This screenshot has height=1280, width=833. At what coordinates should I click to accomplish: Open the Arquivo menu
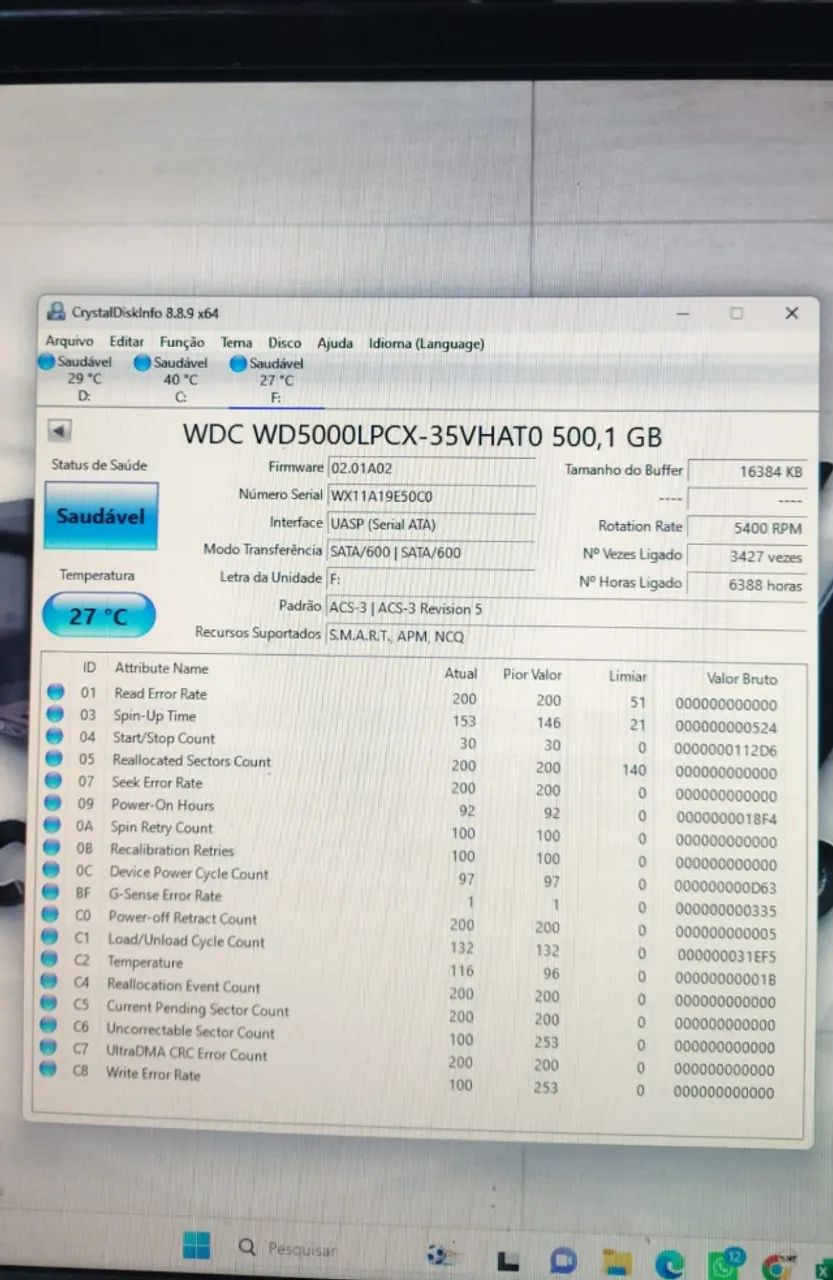tap(69, 342)
